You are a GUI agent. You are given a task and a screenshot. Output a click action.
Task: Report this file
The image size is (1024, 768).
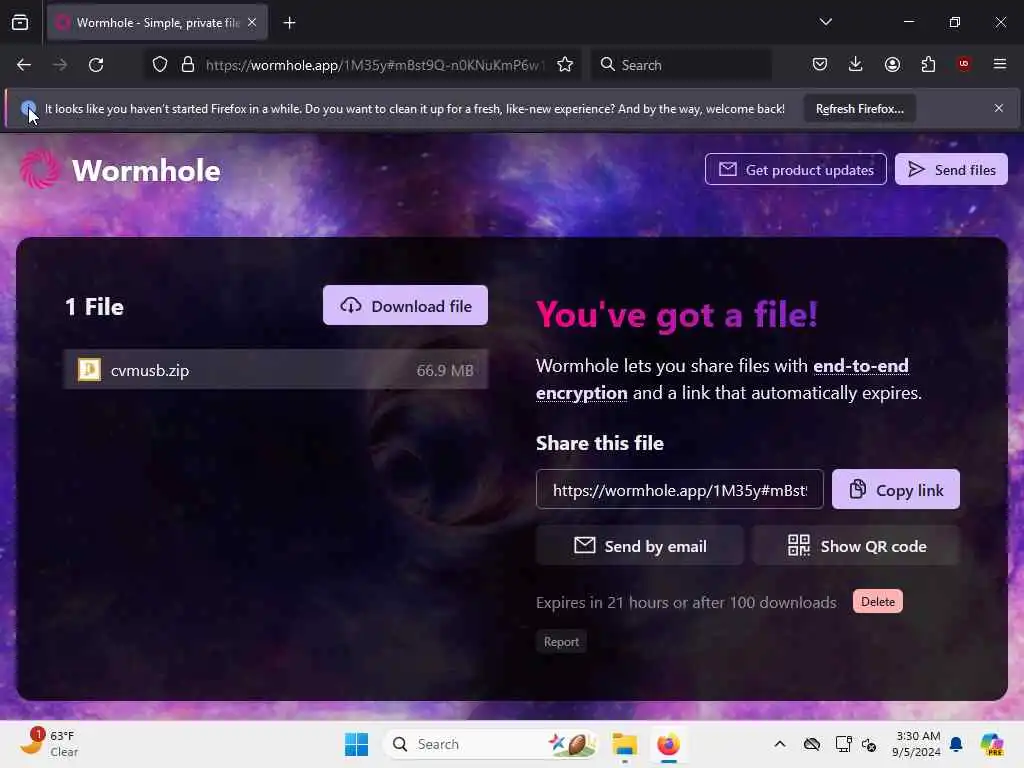tap(561, 642)
